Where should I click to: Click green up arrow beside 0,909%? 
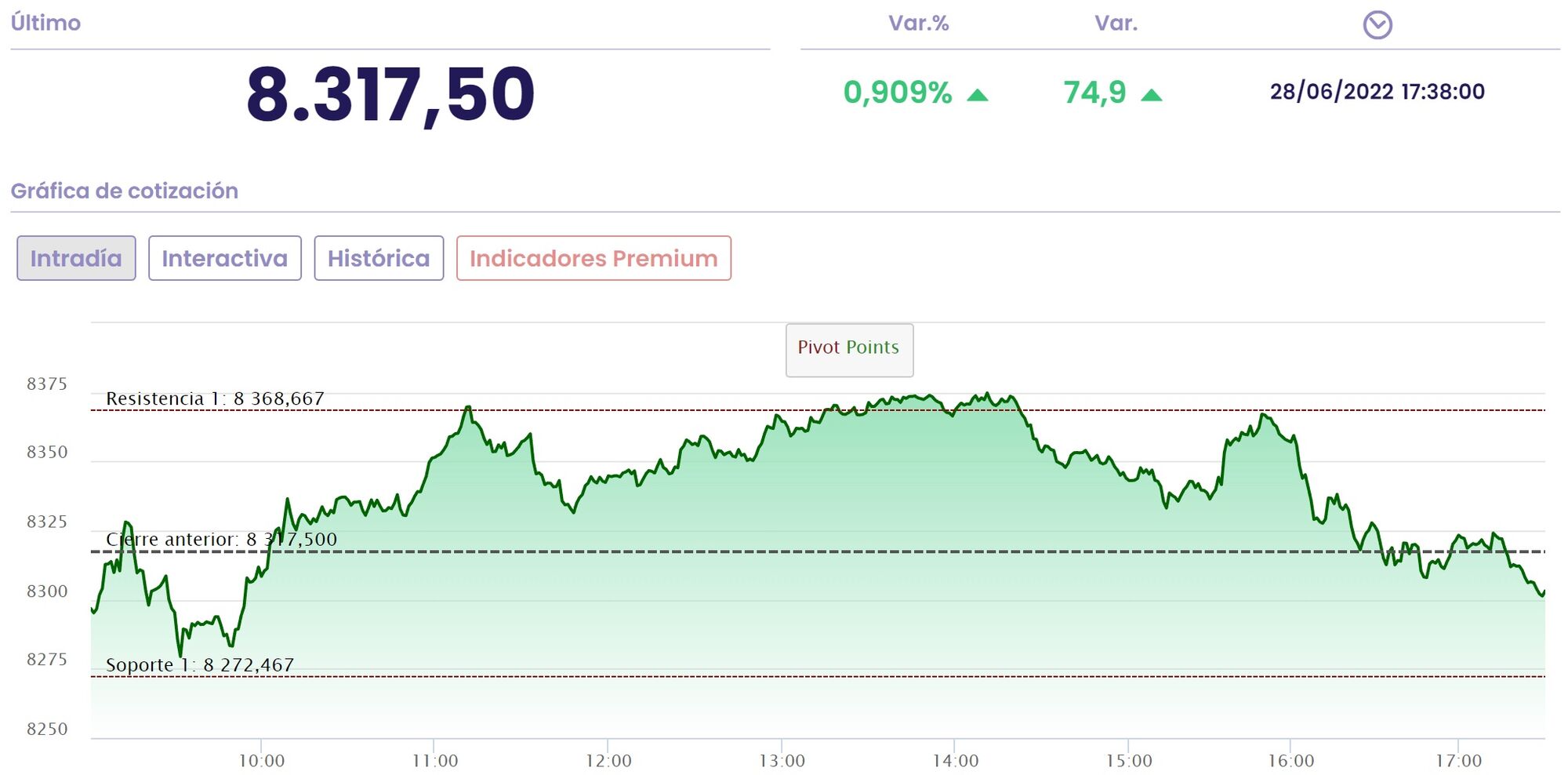pos(977,95)
